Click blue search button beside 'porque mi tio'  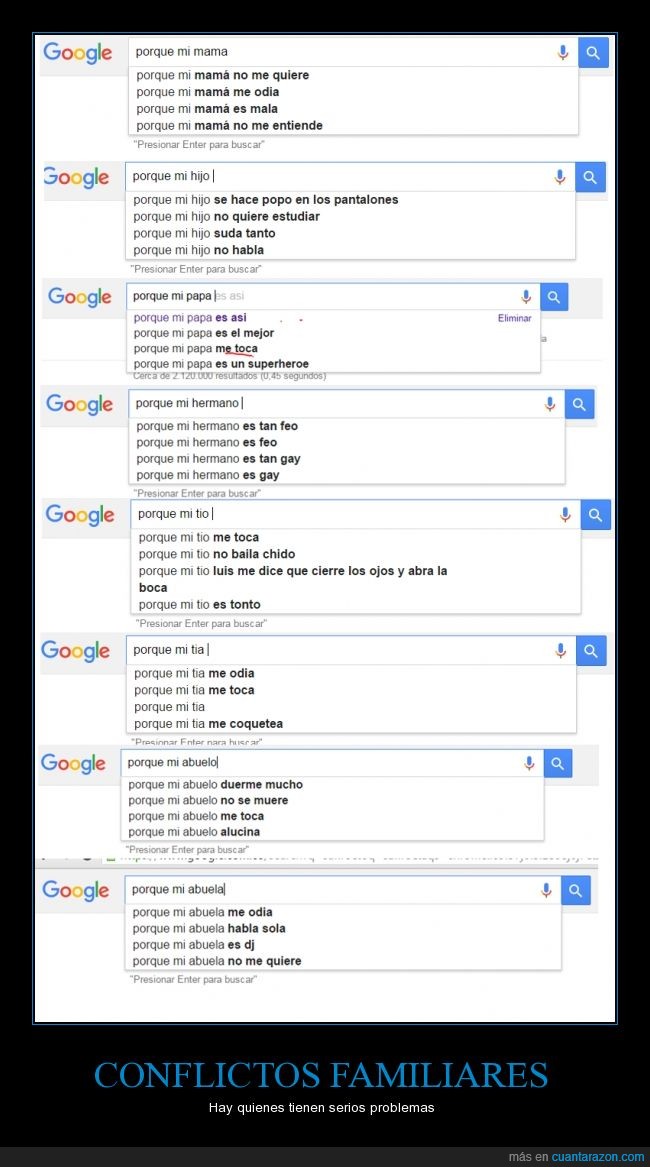596,514
